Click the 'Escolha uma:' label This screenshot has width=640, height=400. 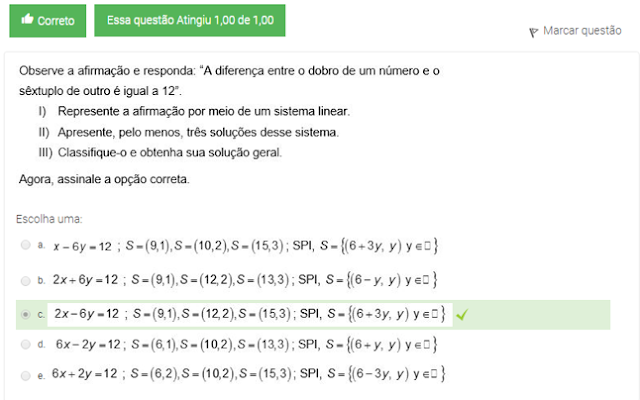coord(50,218)
